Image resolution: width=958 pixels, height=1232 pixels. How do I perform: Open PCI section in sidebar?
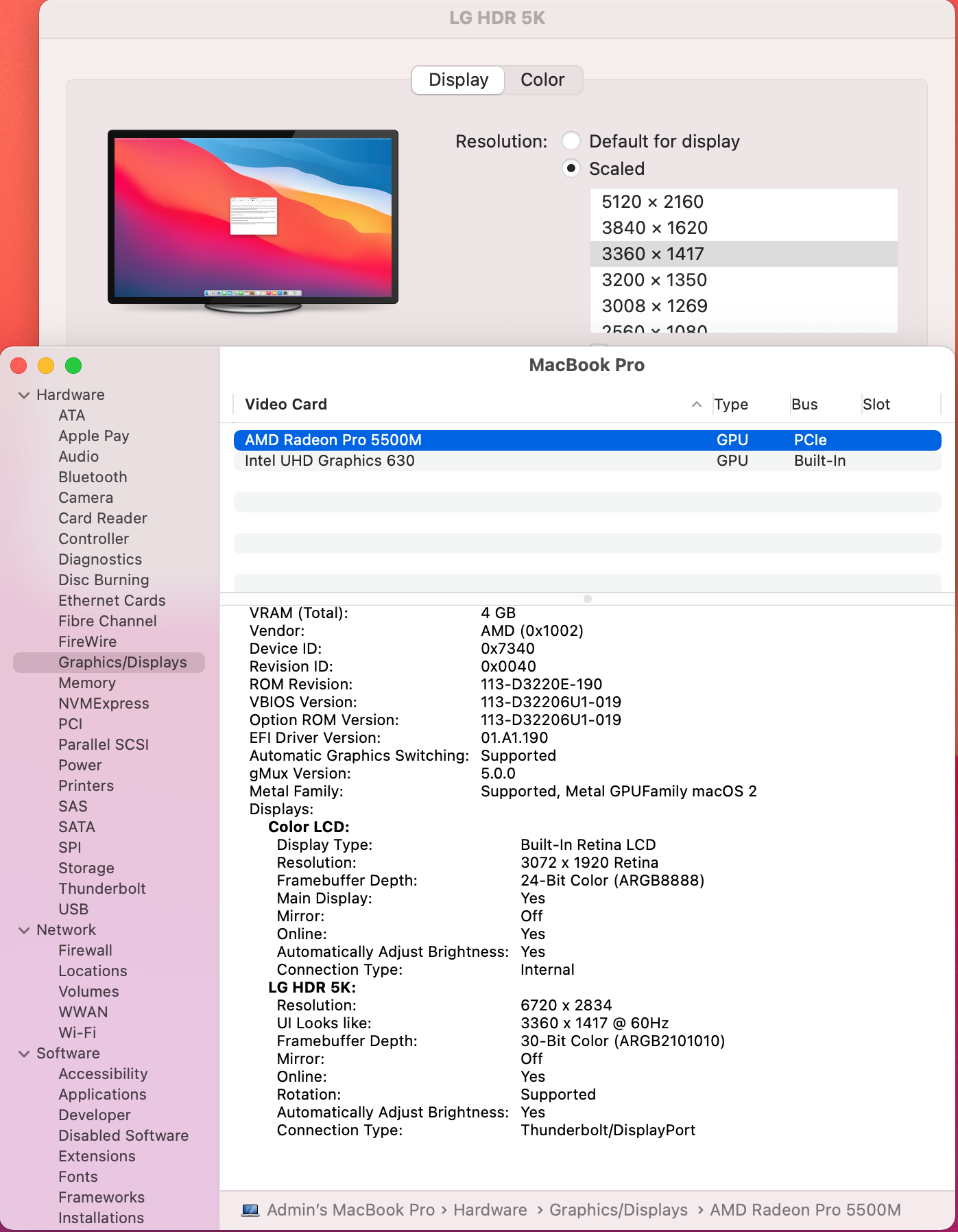[71, 724]
